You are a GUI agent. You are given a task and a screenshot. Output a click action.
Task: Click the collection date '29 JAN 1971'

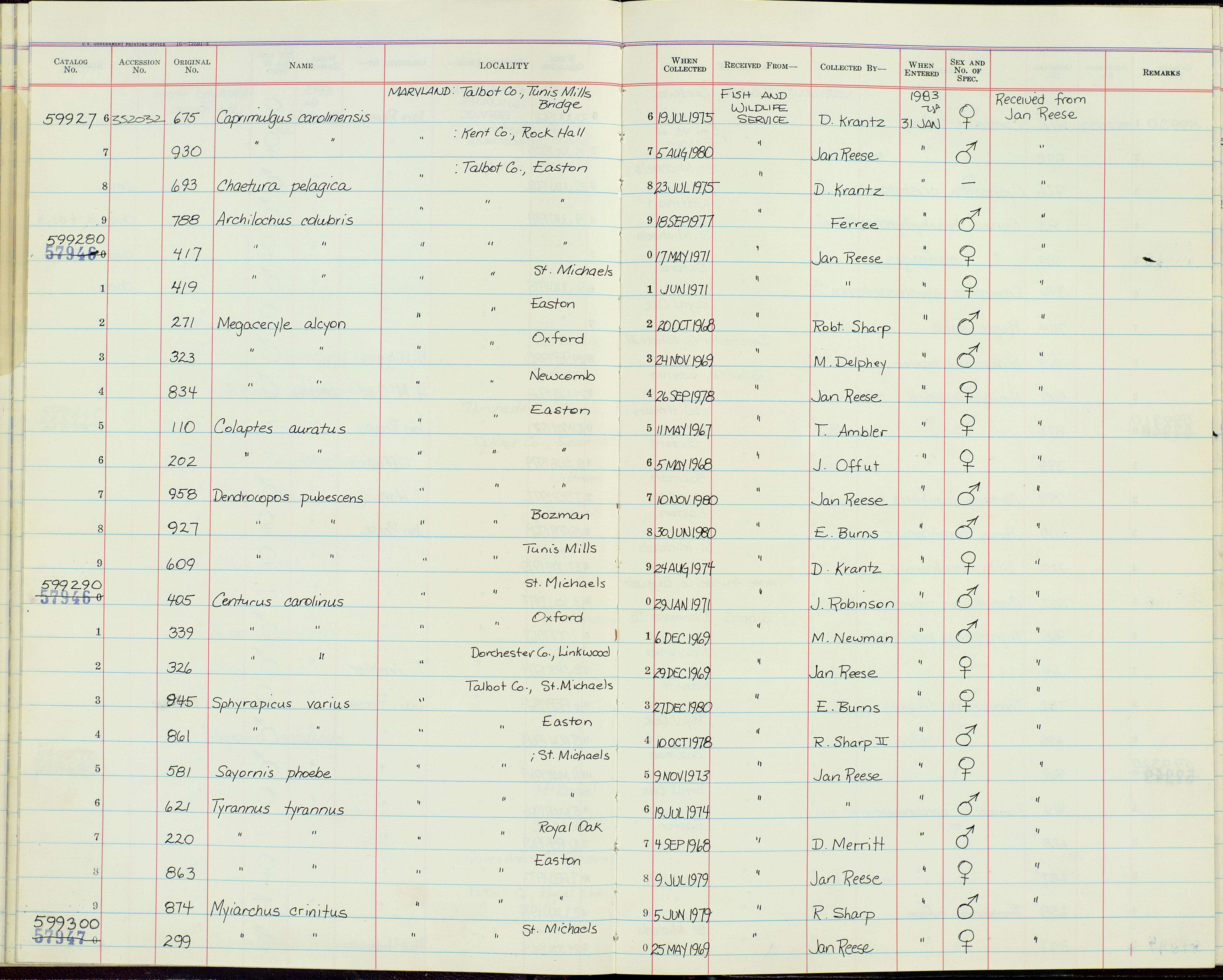pyautogui.click(x=682, y=604)
